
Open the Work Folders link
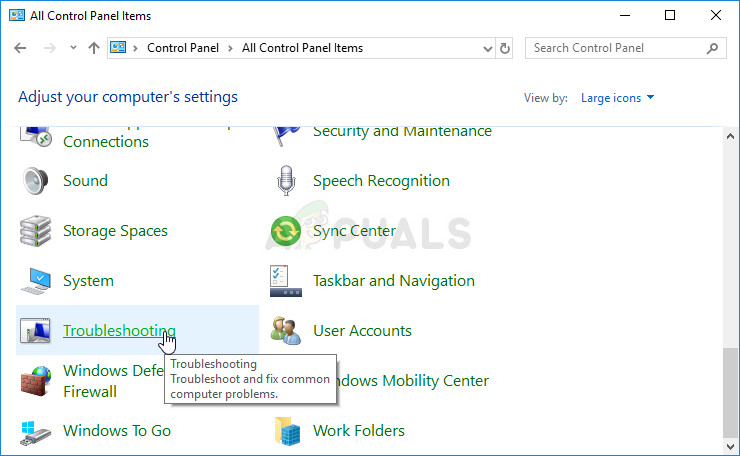(x=359, y=431)
